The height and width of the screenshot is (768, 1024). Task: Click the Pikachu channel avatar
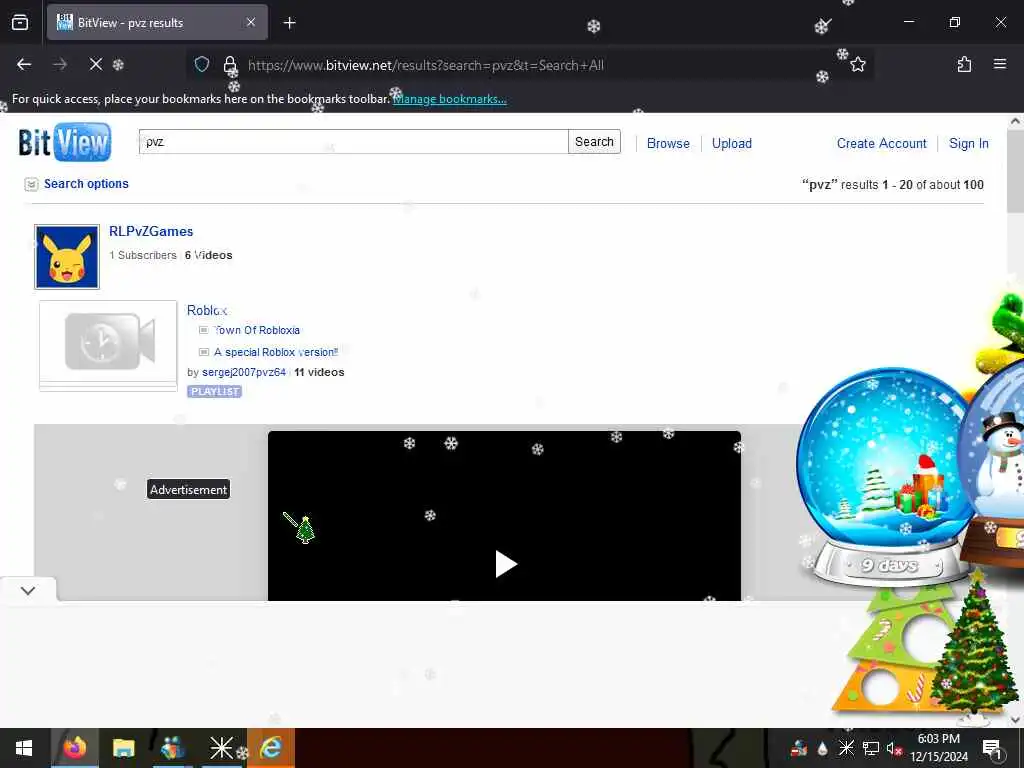(67, 257)
